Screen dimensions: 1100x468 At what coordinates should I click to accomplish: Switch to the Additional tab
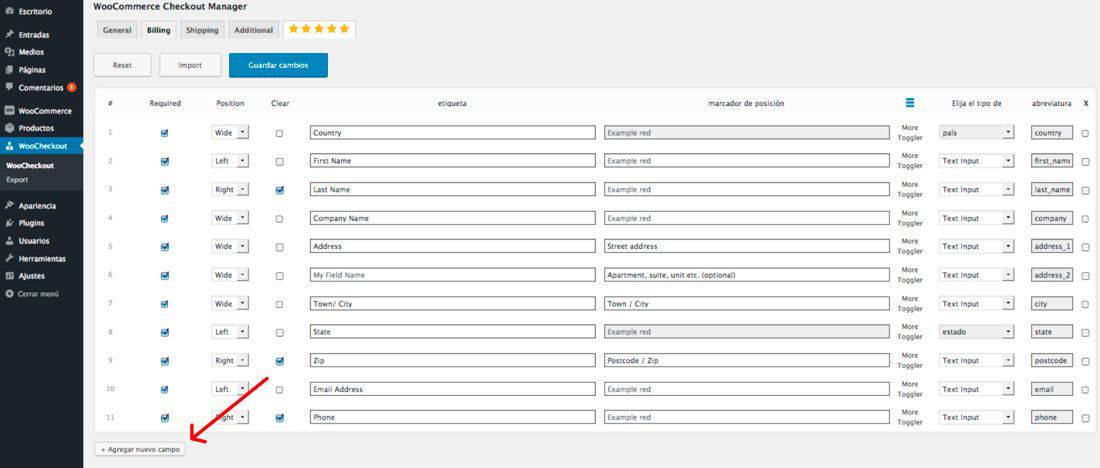tap(253, 30)
